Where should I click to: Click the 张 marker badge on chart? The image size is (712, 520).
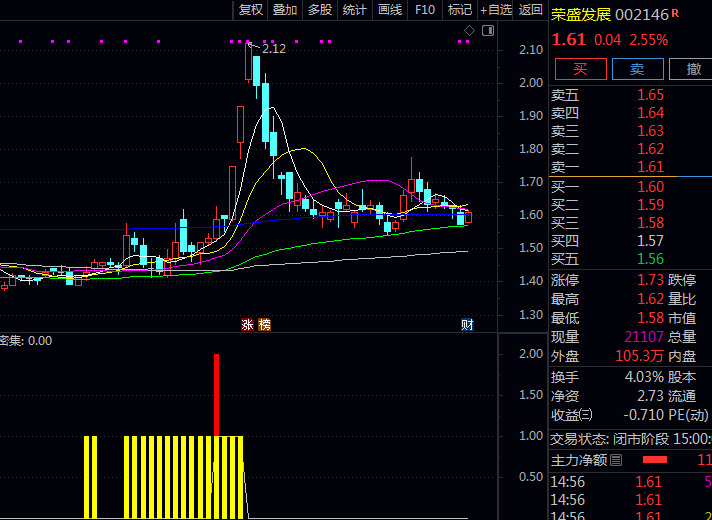(x=247, y=324)
